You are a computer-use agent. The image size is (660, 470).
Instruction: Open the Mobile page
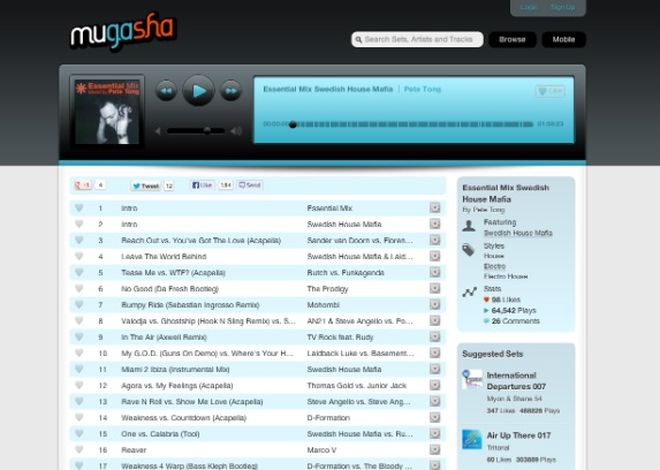pos(564,40)
